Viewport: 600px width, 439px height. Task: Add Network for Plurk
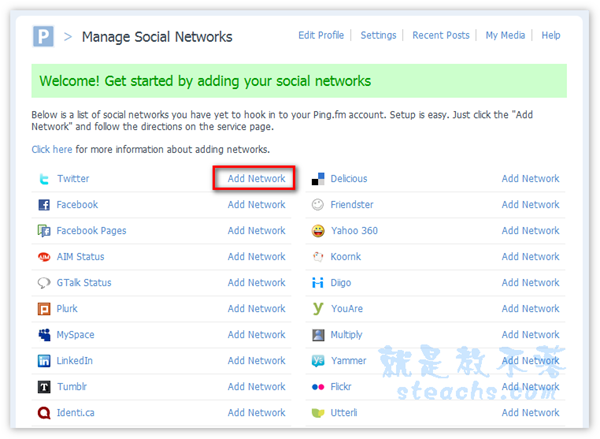tap(256, 309)
